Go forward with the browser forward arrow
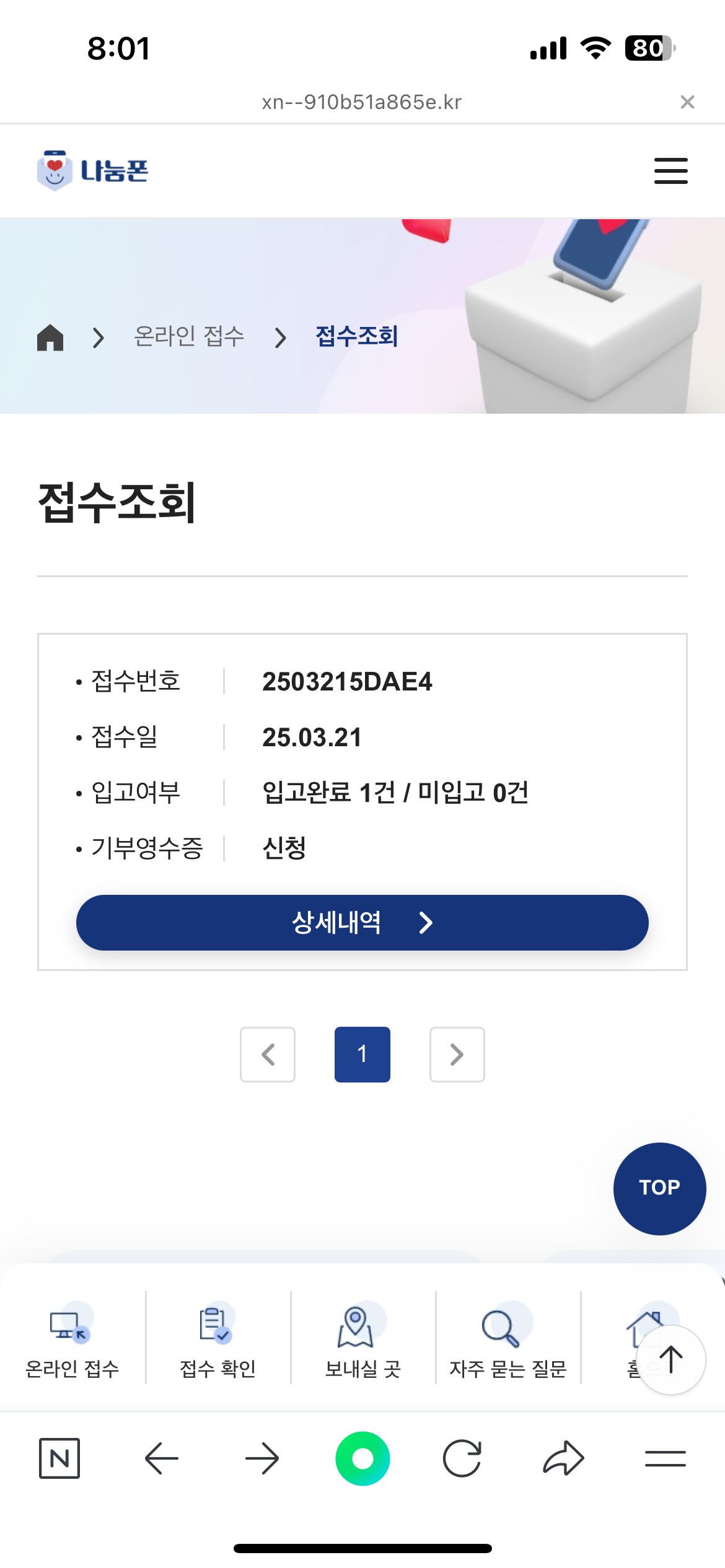725x1568 pixels. 262,1458
